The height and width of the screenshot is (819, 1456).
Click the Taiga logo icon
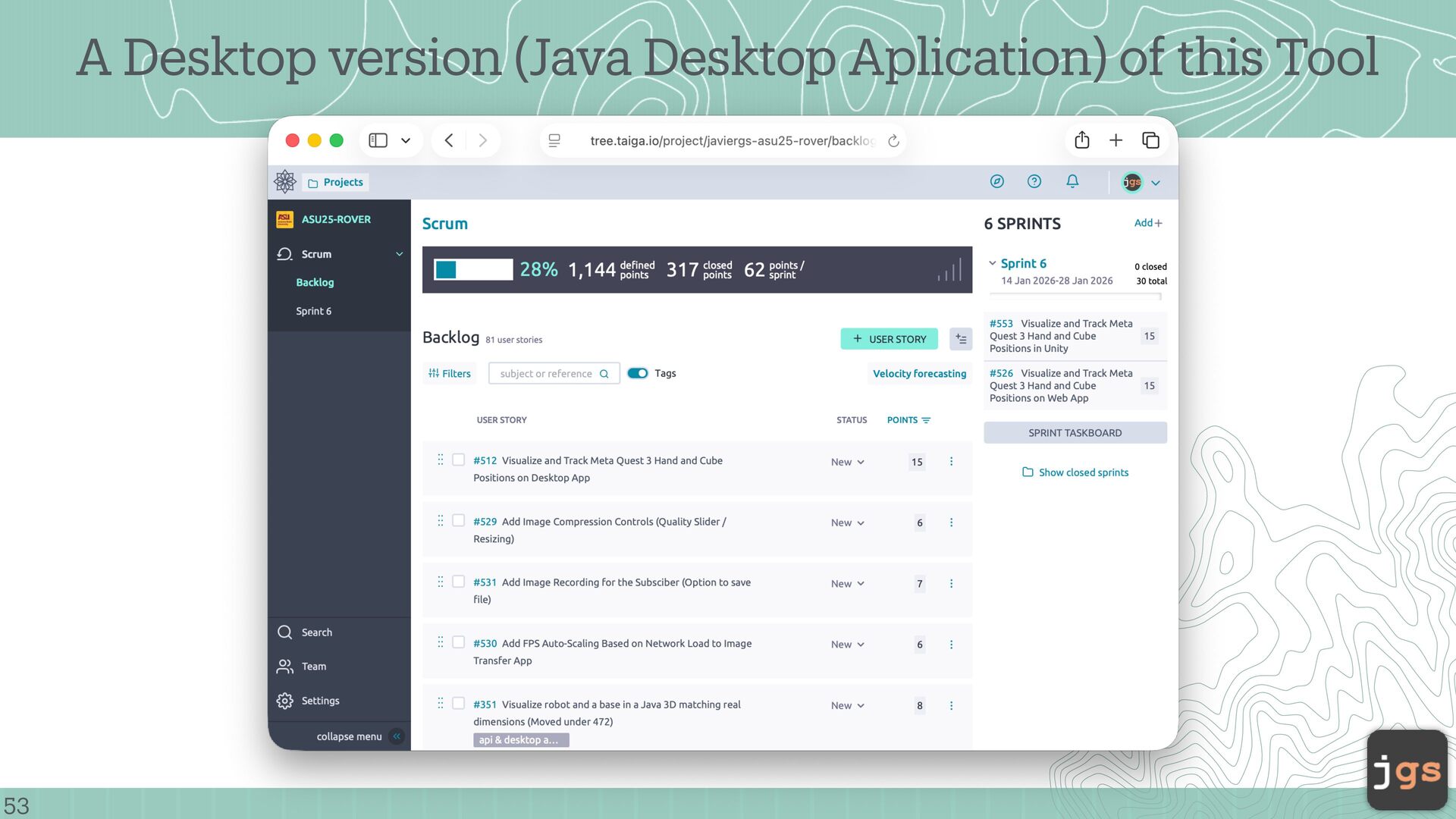tap(285, 181)
